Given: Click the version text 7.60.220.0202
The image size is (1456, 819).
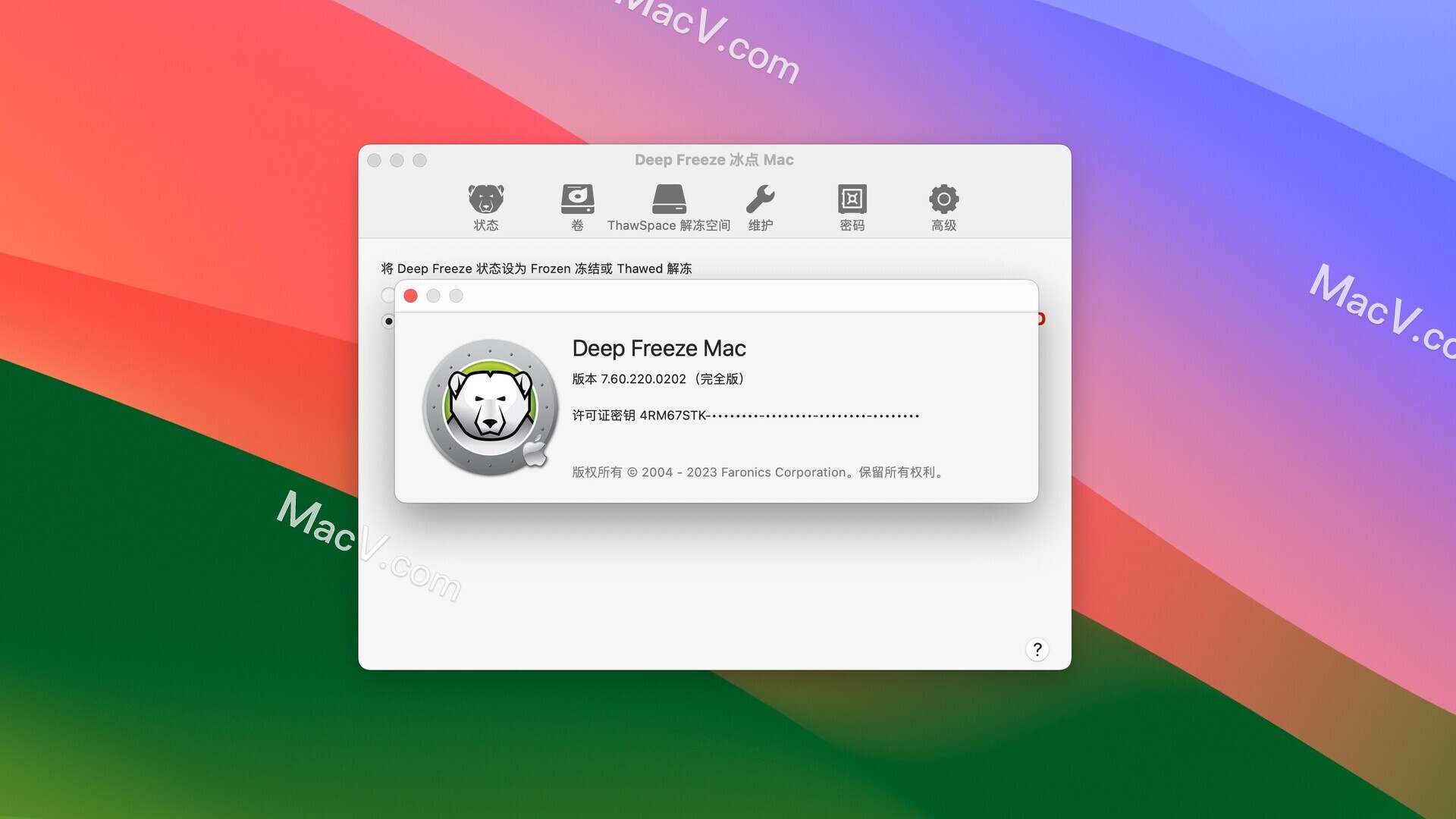Looking at the screenshot, I should [x=643, y=379].
